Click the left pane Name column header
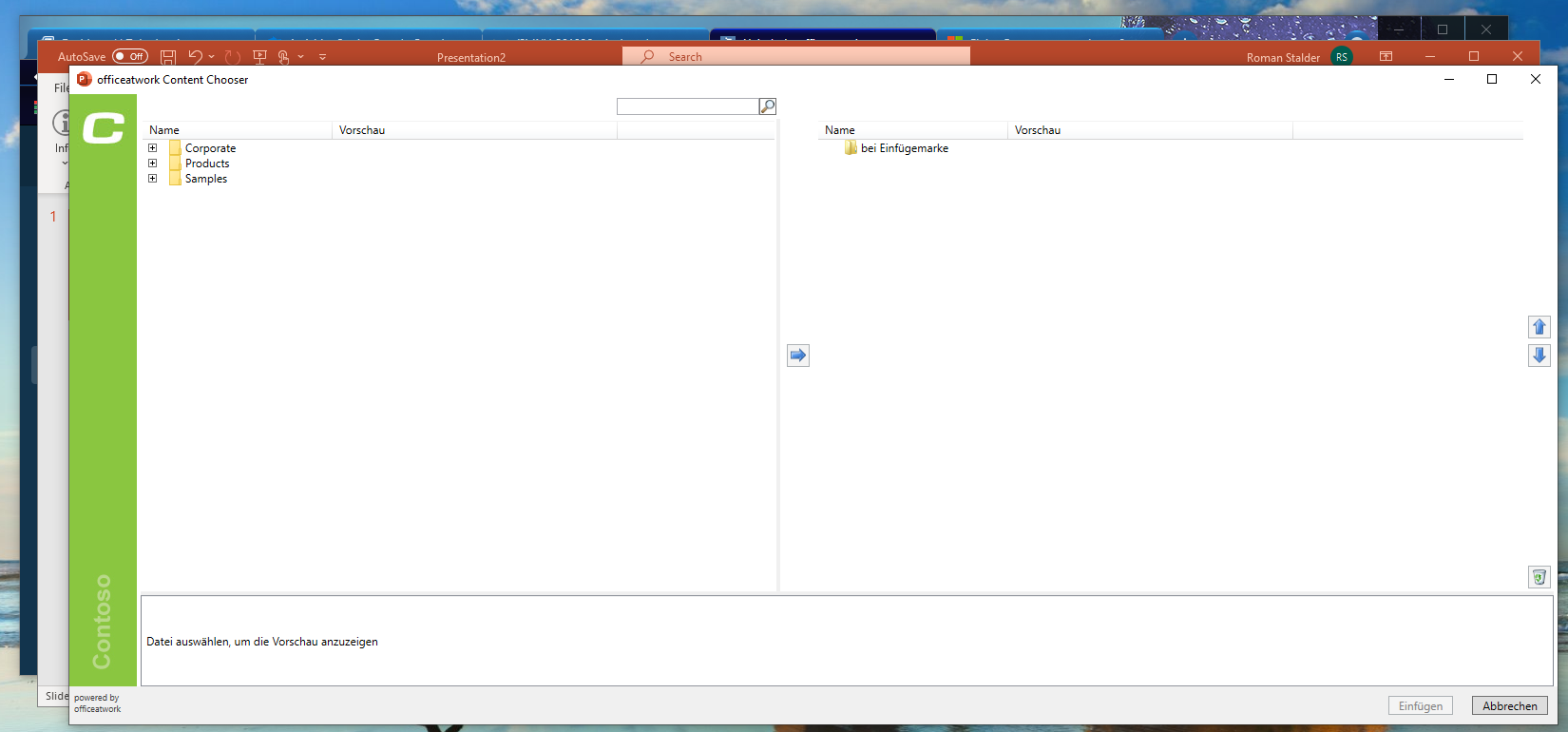Viewport: 1568px width, 732px height. tap(237, 130)
